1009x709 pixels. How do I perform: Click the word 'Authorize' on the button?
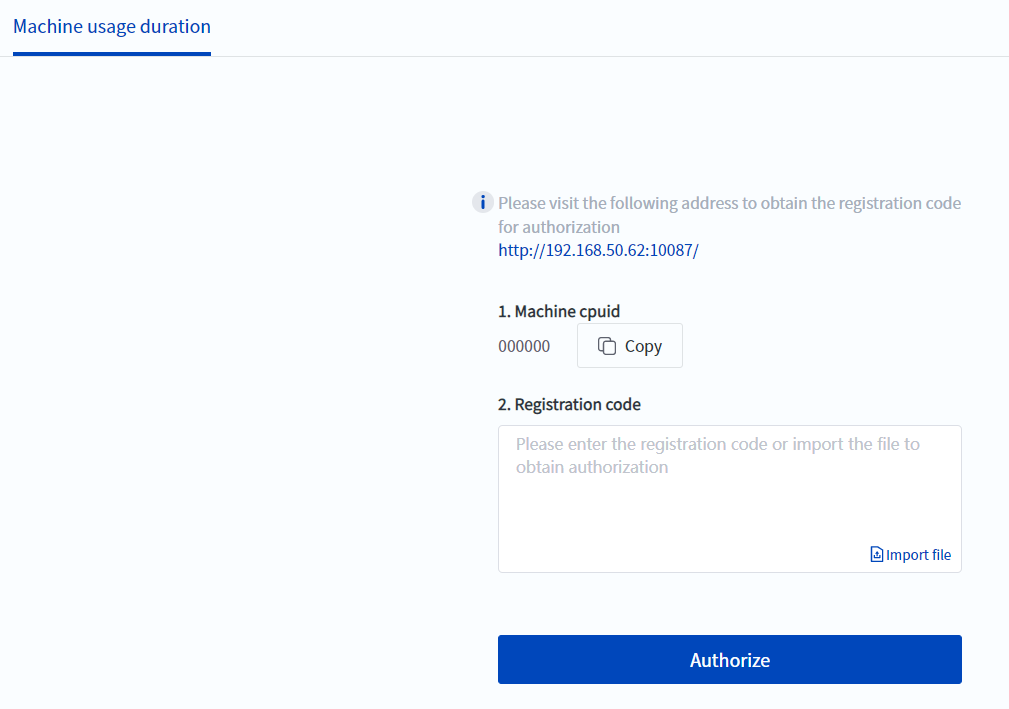pos(730,660)
